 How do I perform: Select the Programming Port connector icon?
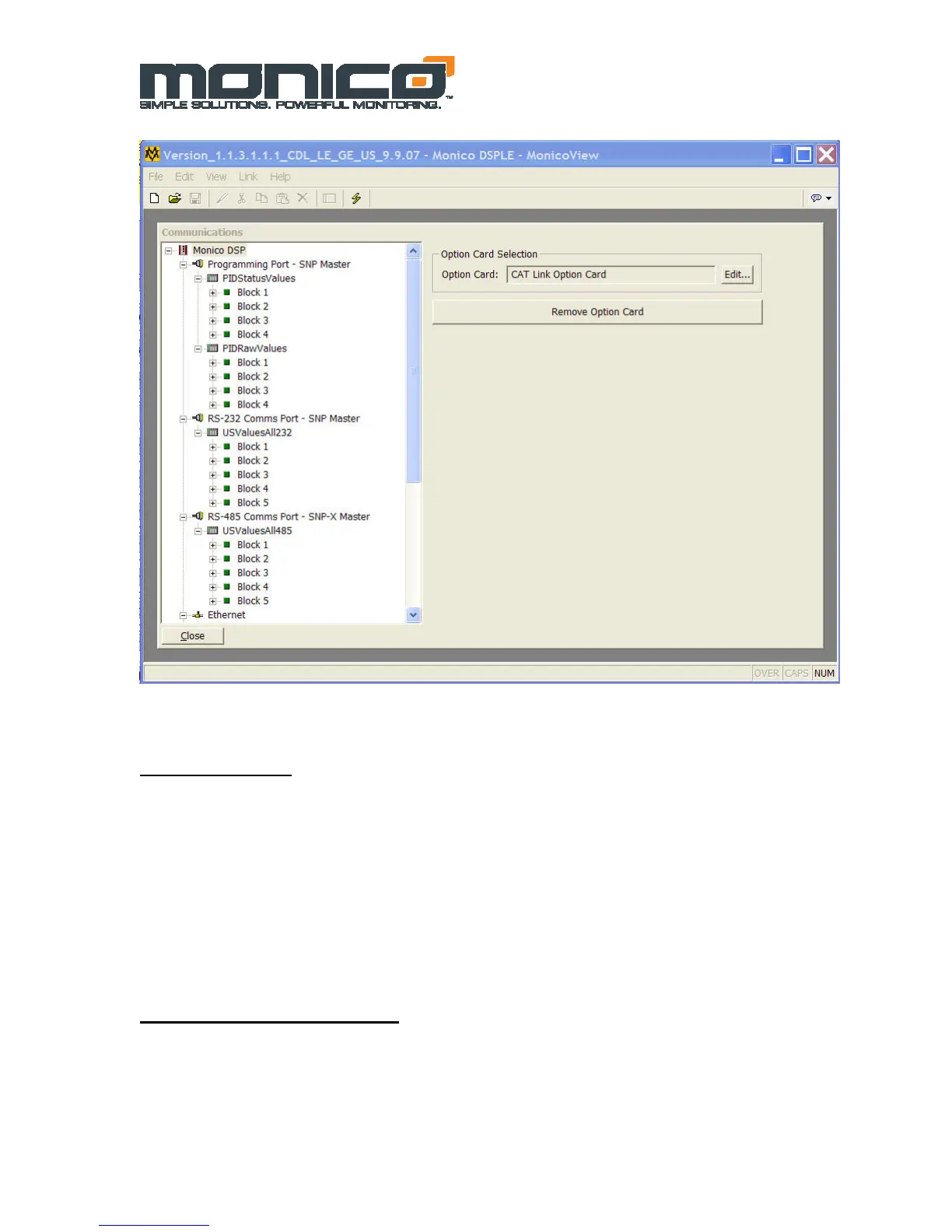tap(198, 264)
